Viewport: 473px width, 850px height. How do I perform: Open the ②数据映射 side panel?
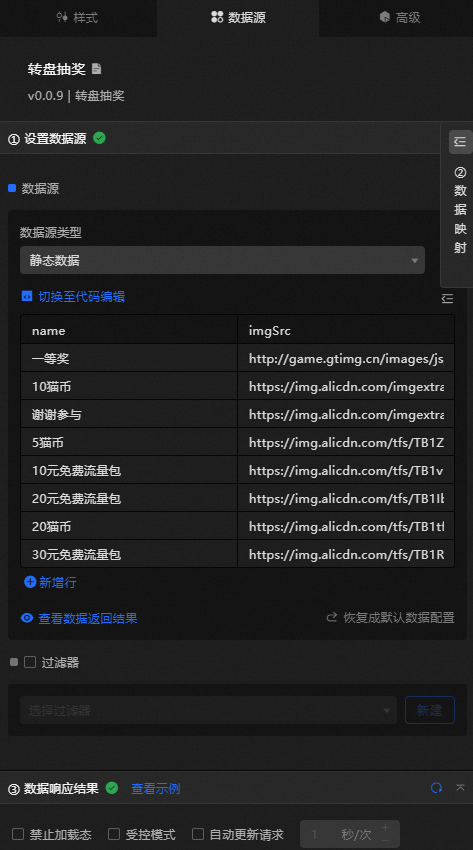tap(460, 210)
